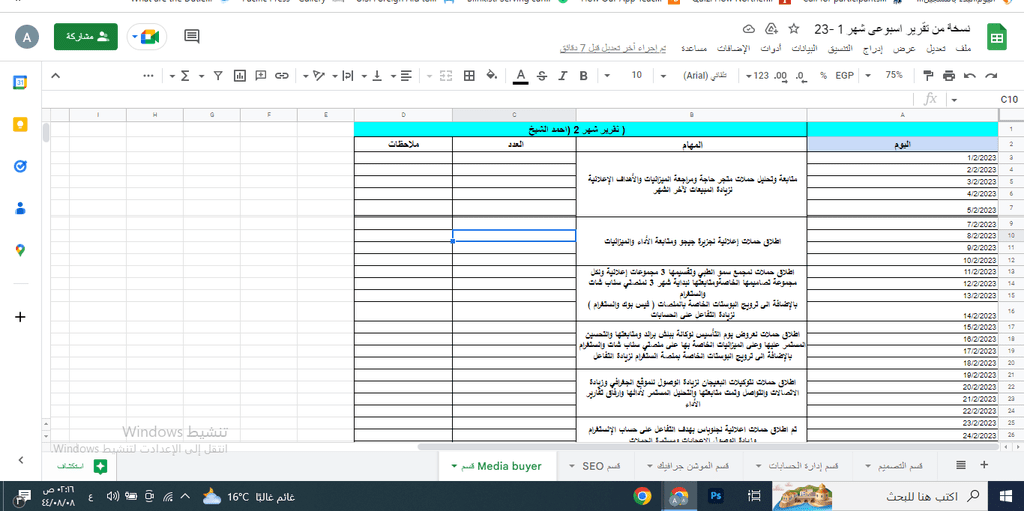Open comment history

[x=191, y=37]
